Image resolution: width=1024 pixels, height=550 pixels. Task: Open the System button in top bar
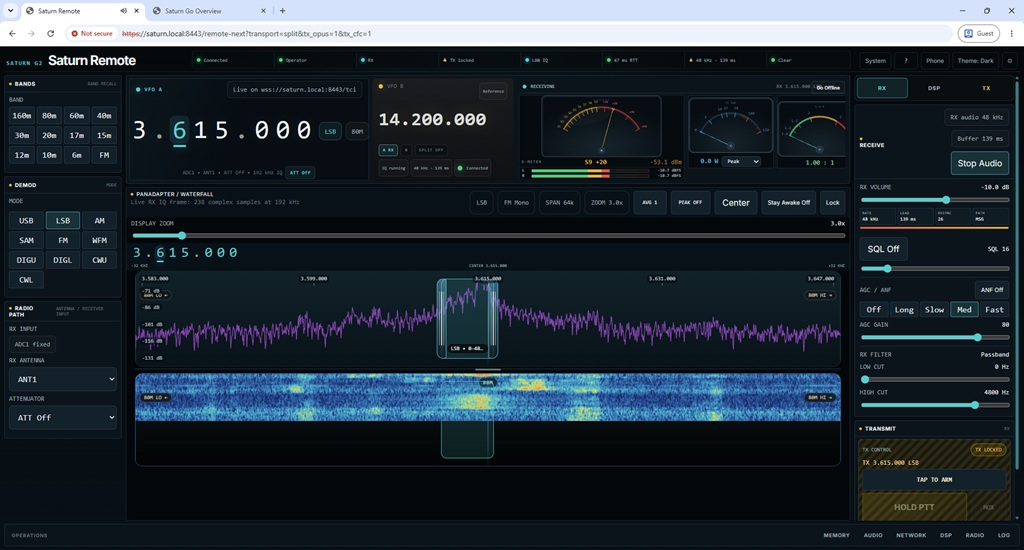coord(875,61)
